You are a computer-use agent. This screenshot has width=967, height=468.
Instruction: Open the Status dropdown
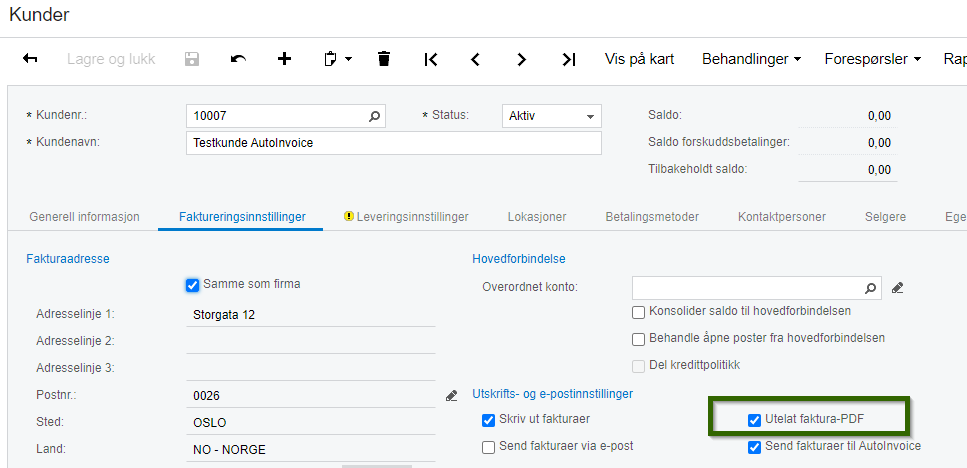tap(551, 116)
